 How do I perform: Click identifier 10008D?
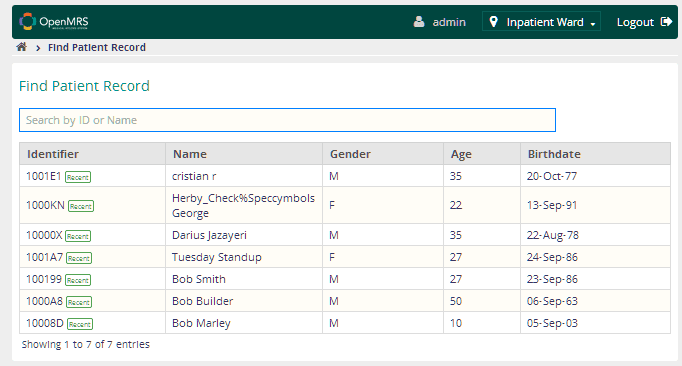(45, 323)
